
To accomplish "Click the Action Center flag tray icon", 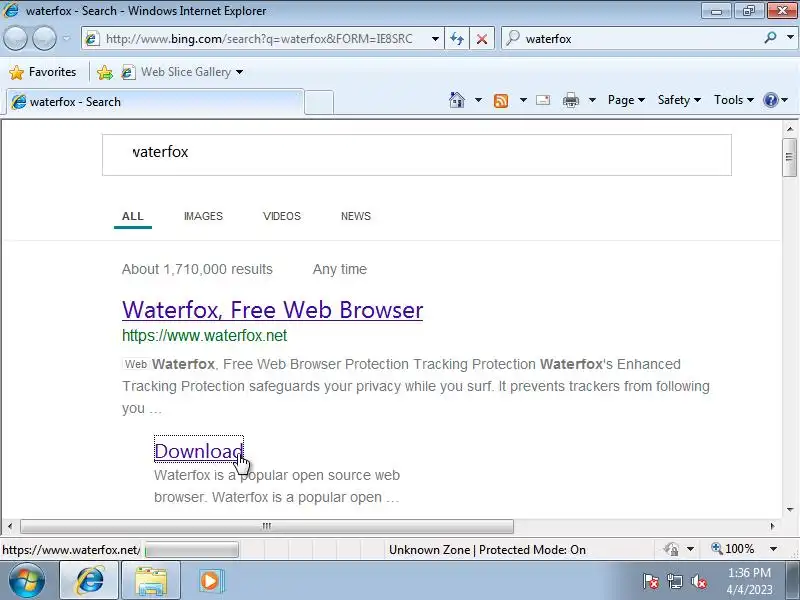I will (650, 581).
